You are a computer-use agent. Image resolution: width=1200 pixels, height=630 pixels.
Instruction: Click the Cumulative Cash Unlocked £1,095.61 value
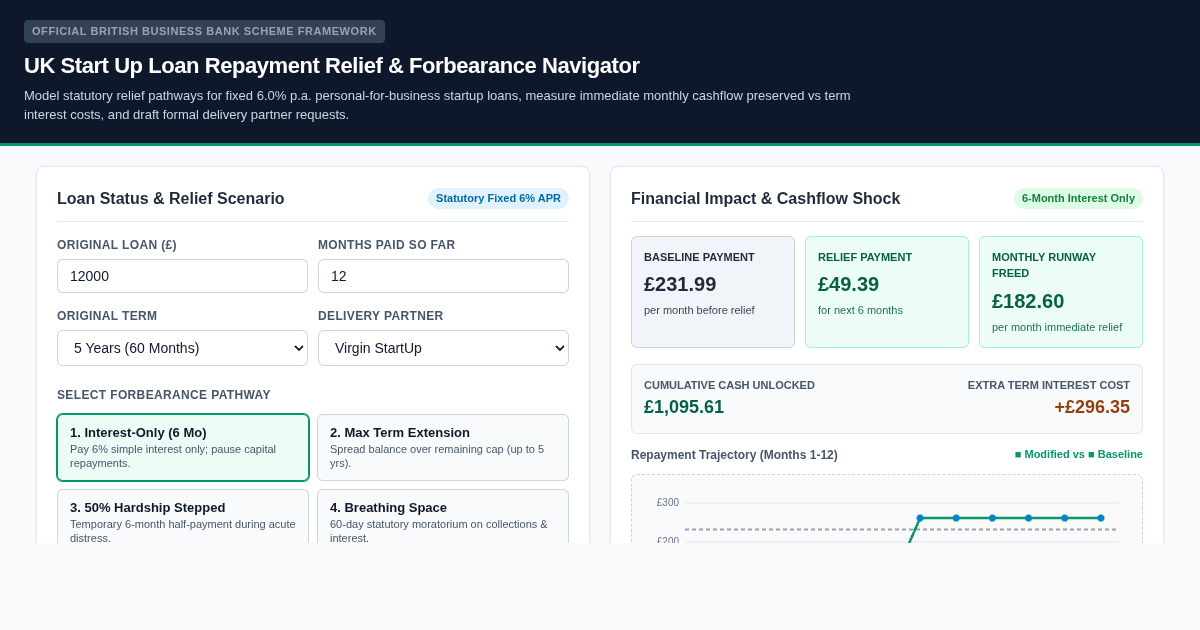click(684, 407)
